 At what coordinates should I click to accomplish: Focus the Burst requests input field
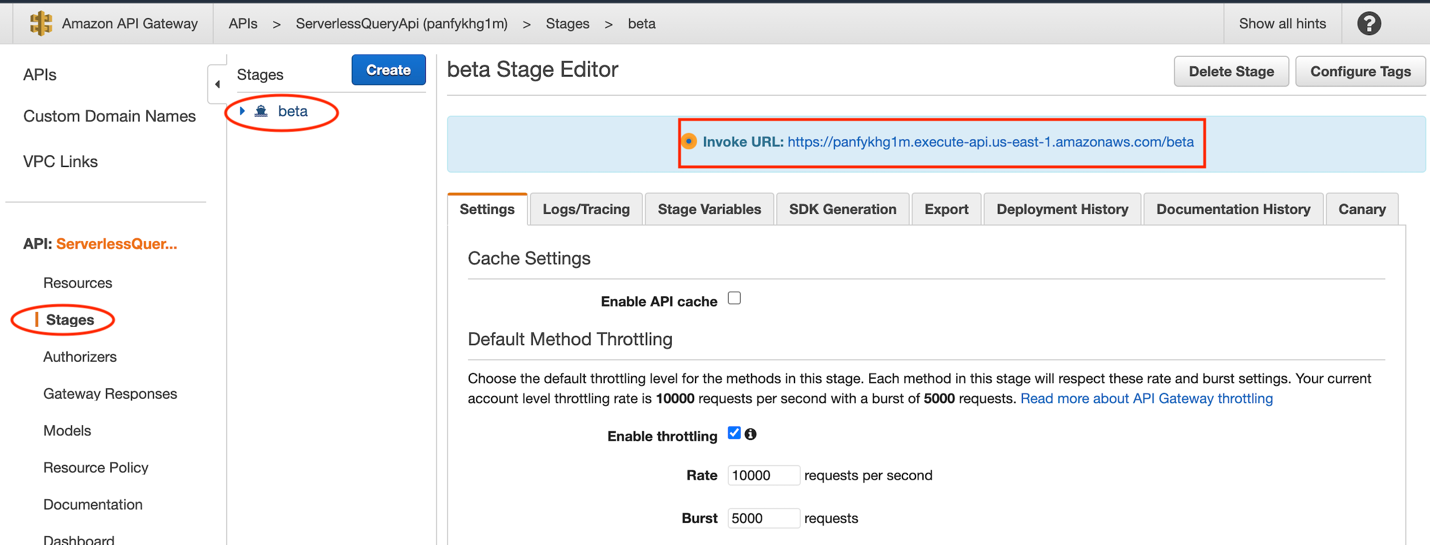(763, 518)
